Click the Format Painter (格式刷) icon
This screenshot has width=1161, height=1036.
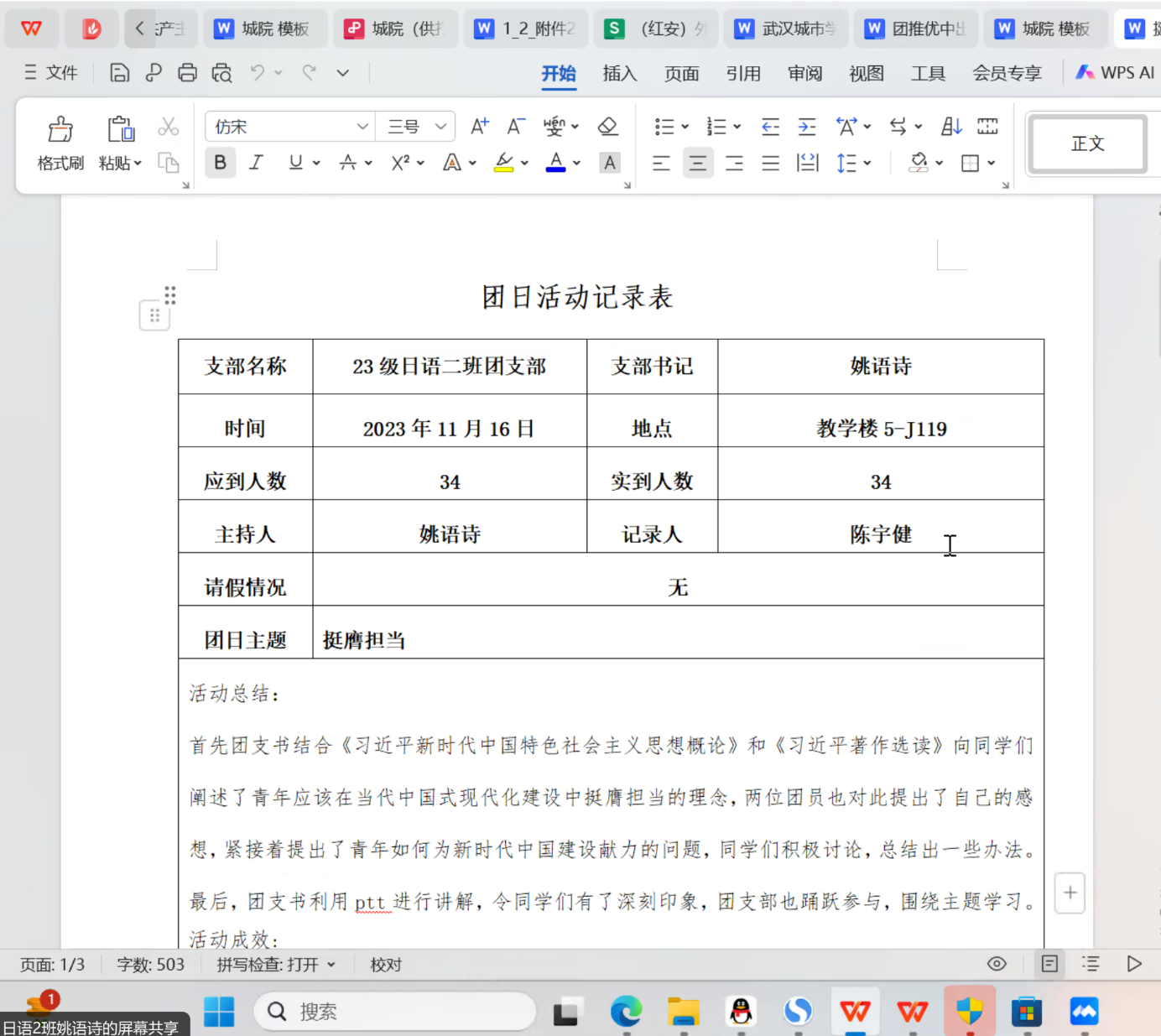click(60, 130)
